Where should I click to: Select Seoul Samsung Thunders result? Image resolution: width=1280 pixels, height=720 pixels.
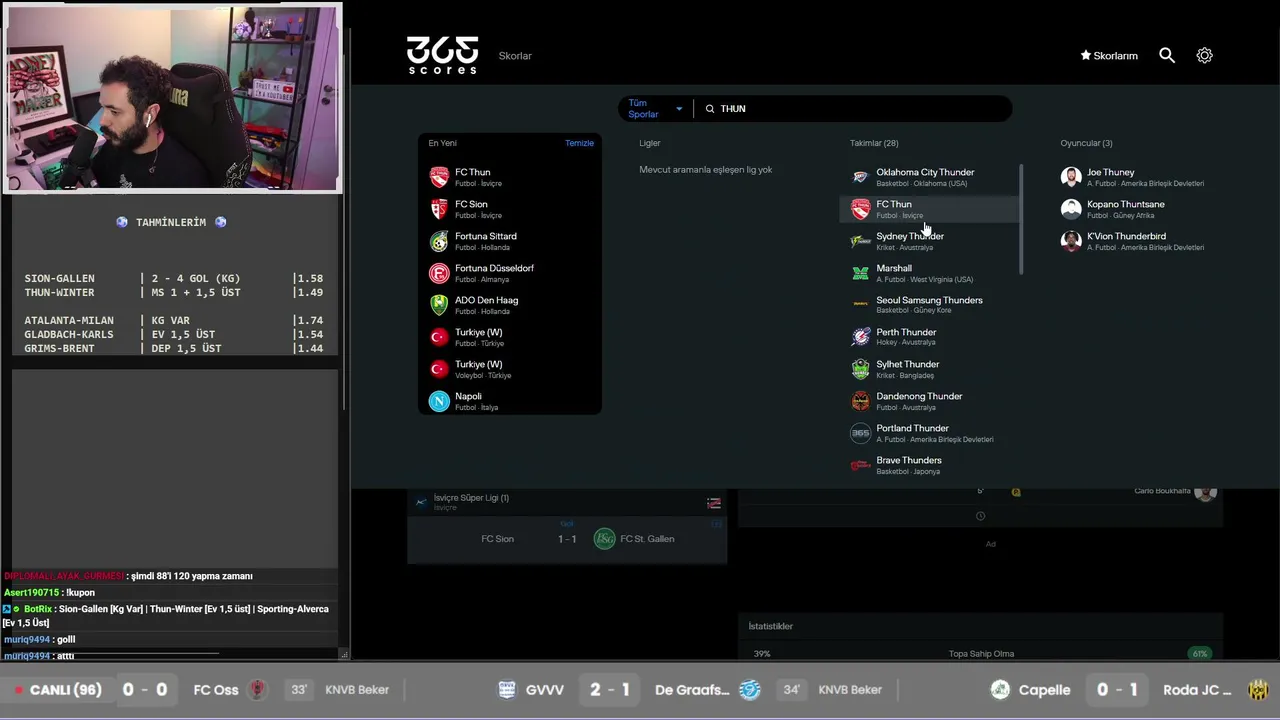pyautogui.click(x=930, y=305)
